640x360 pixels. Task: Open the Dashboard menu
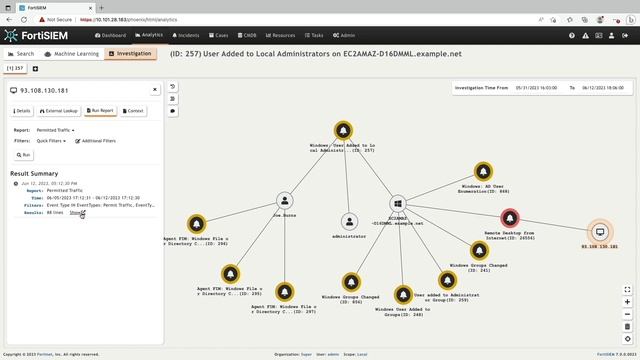tap(111, 36)
